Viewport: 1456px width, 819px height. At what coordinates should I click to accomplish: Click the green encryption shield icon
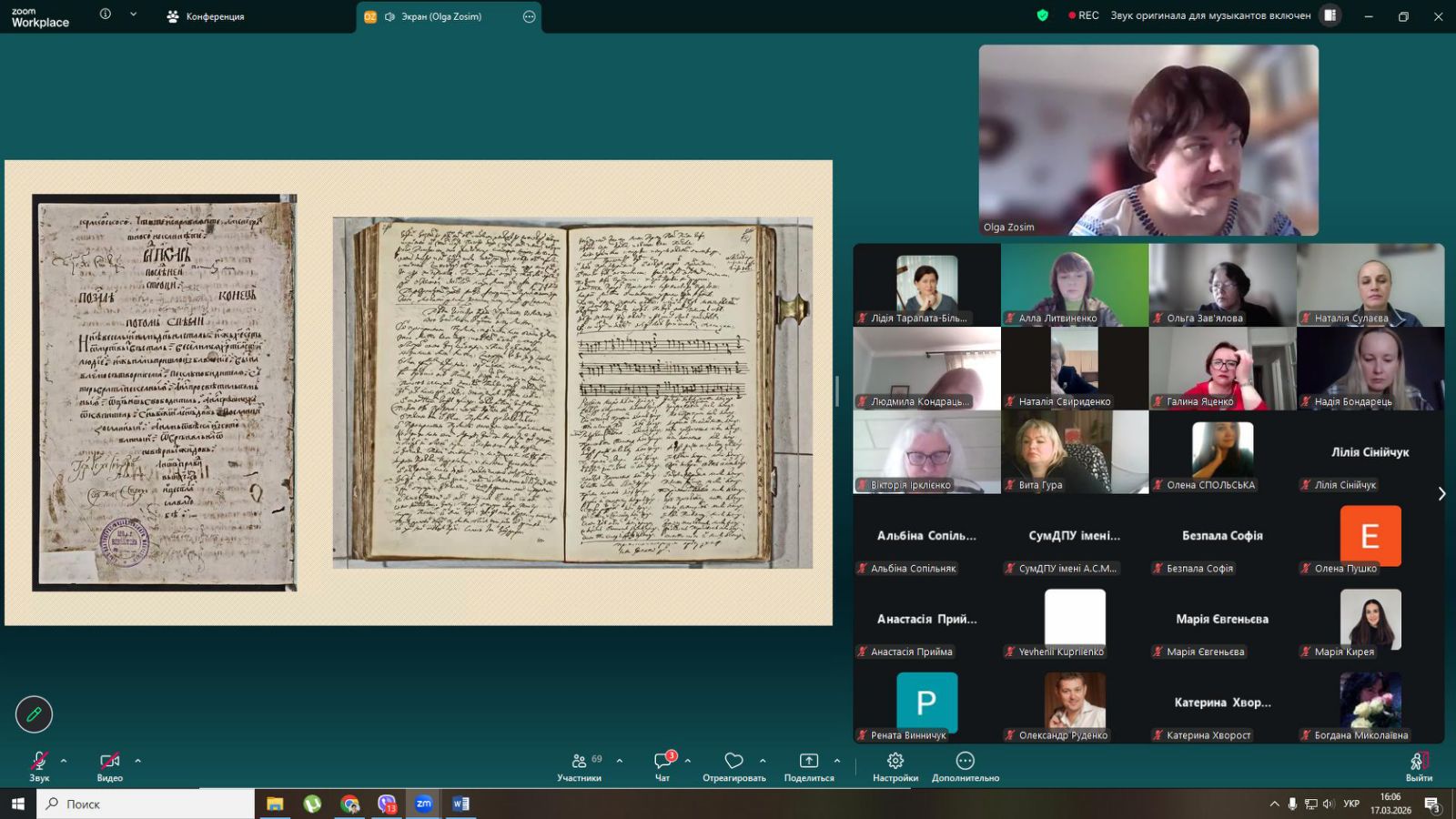(1043, 15)
